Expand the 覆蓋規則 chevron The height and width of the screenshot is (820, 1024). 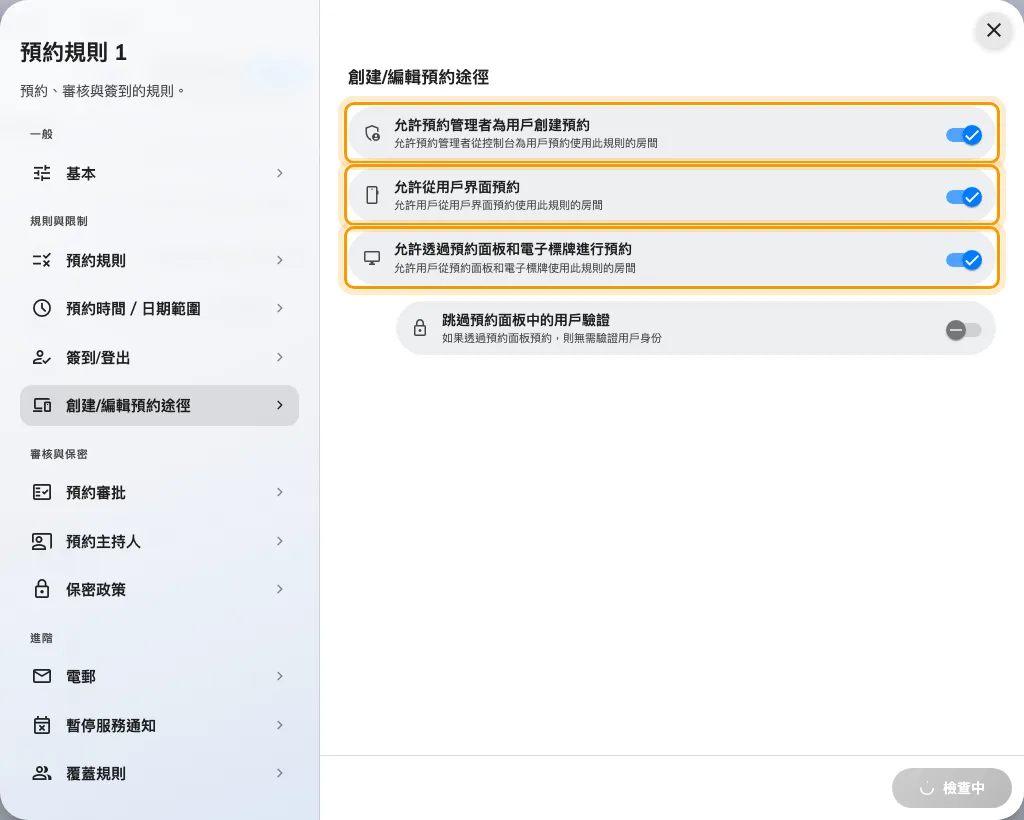(280, 773)
